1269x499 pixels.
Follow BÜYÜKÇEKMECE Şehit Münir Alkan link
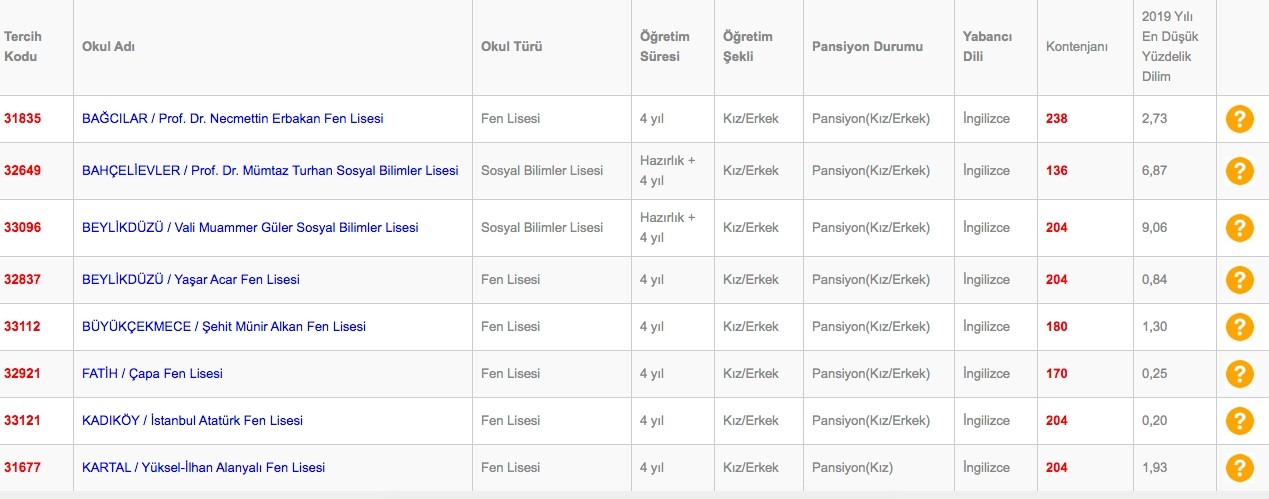coord(224,327)
